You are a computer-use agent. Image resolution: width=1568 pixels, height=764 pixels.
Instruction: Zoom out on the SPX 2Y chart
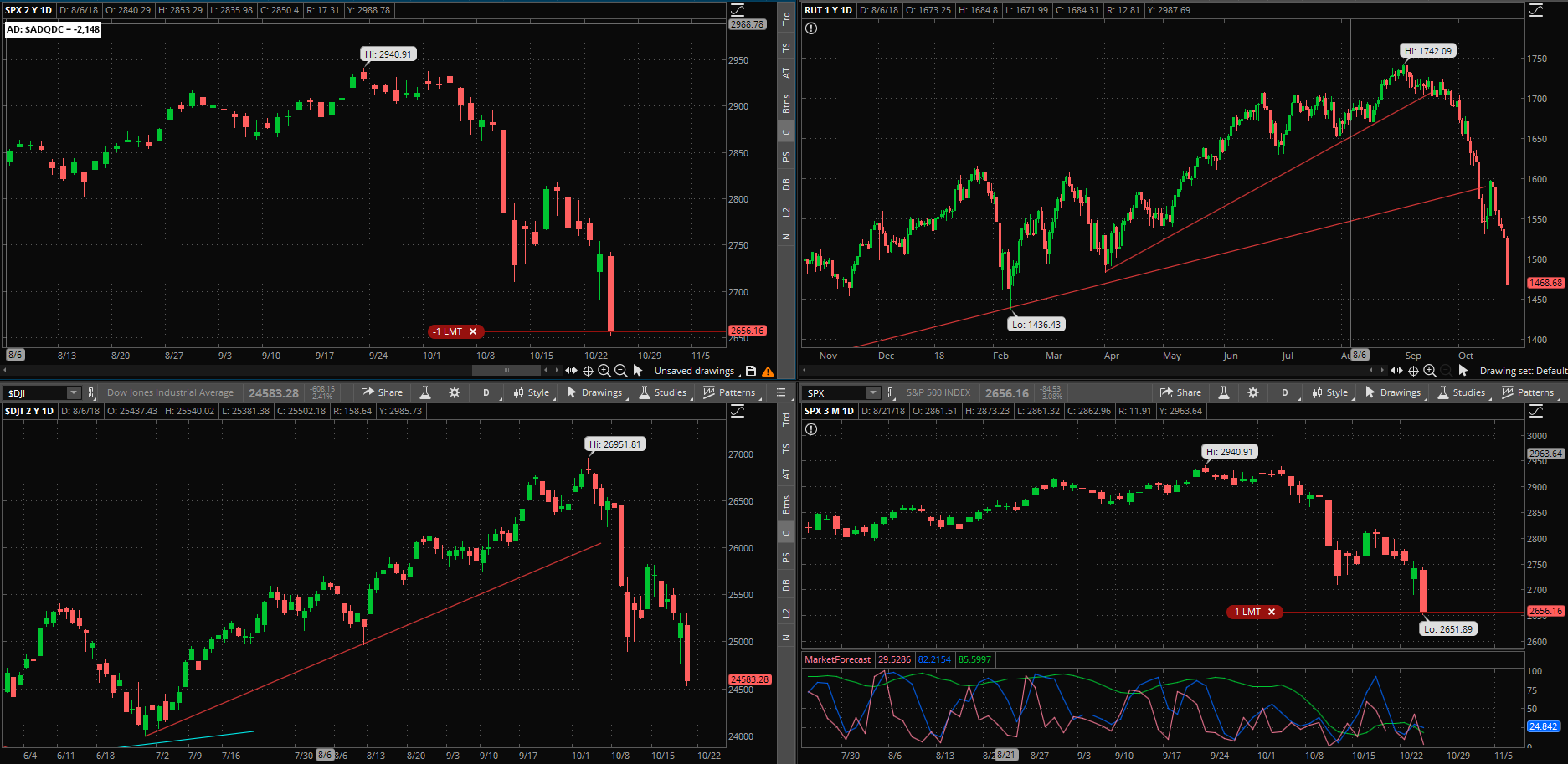click(620, 371)
